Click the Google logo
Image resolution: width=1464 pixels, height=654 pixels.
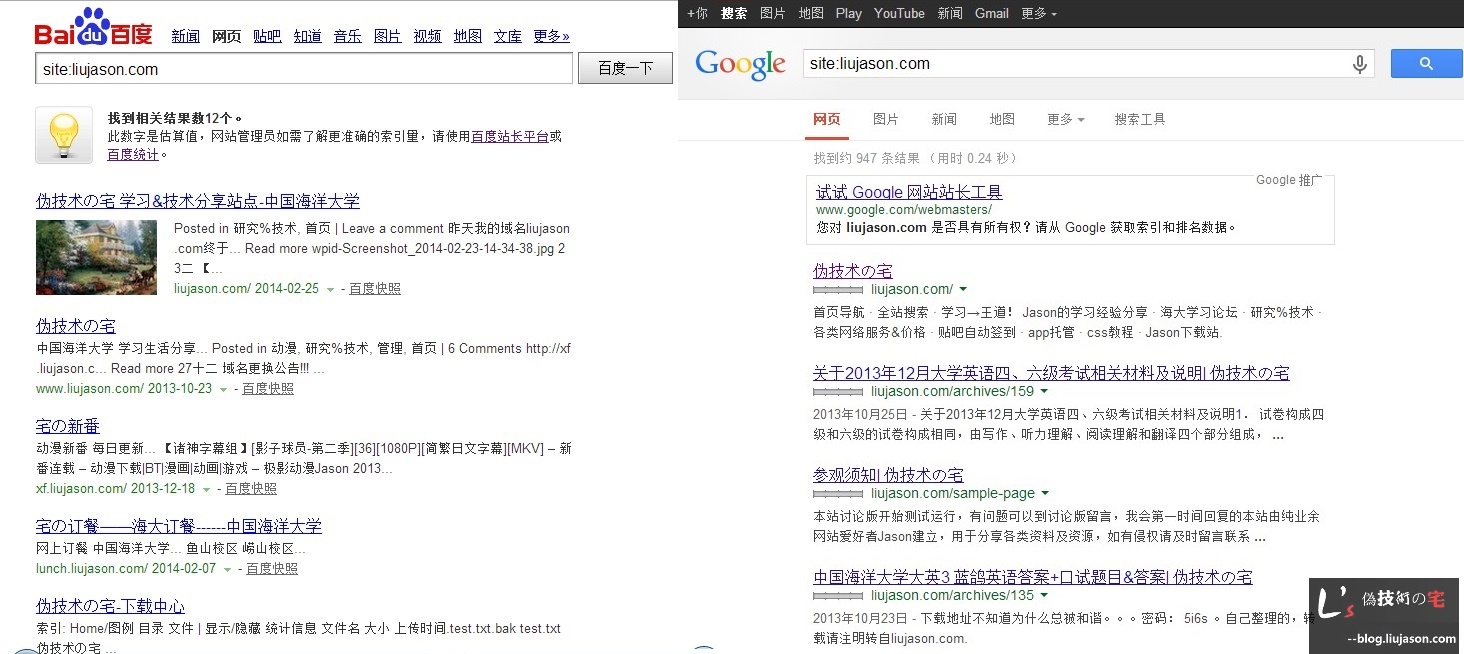click(x=740, y=65)
